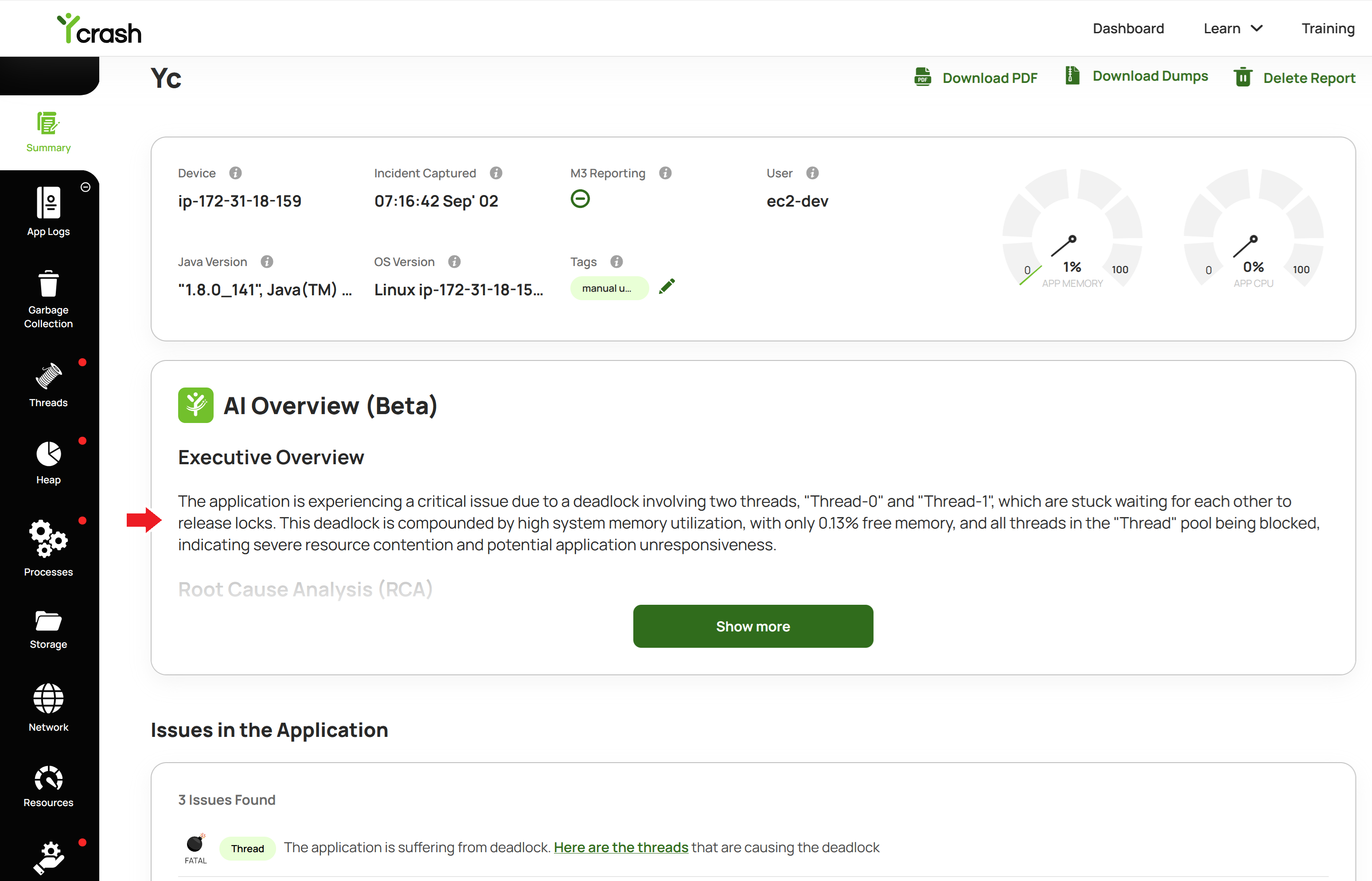Open the Summary section in sidebar

click(49, 132)
